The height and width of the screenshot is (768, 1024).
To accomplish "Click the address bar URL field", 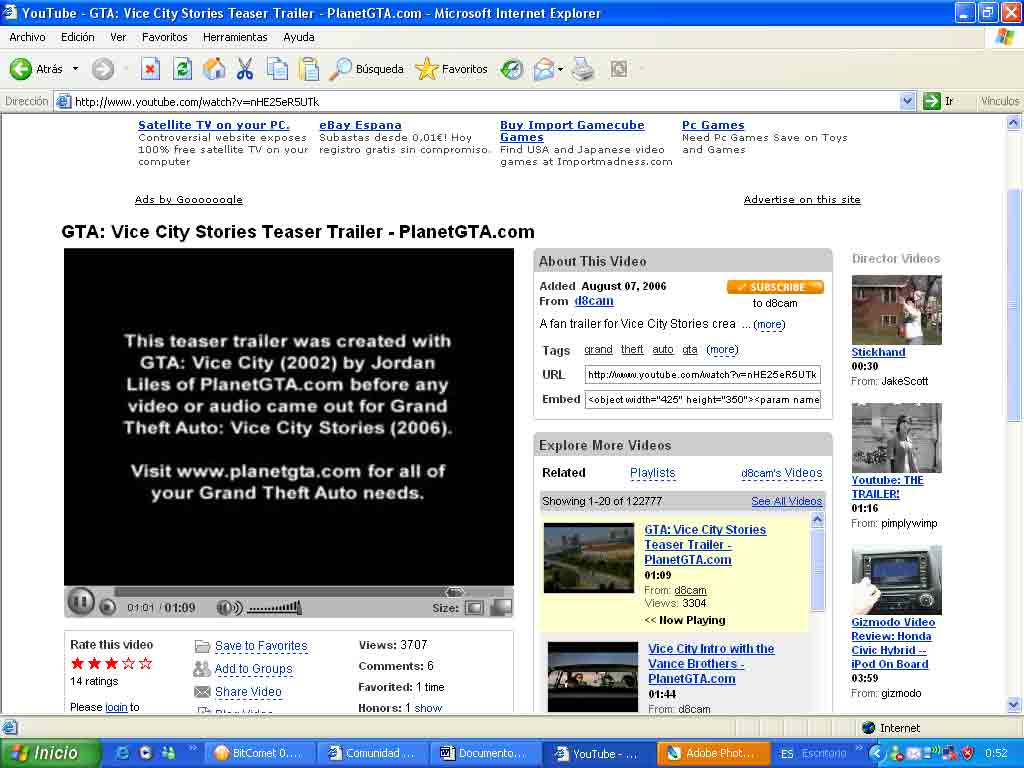I will pos(477,101).
